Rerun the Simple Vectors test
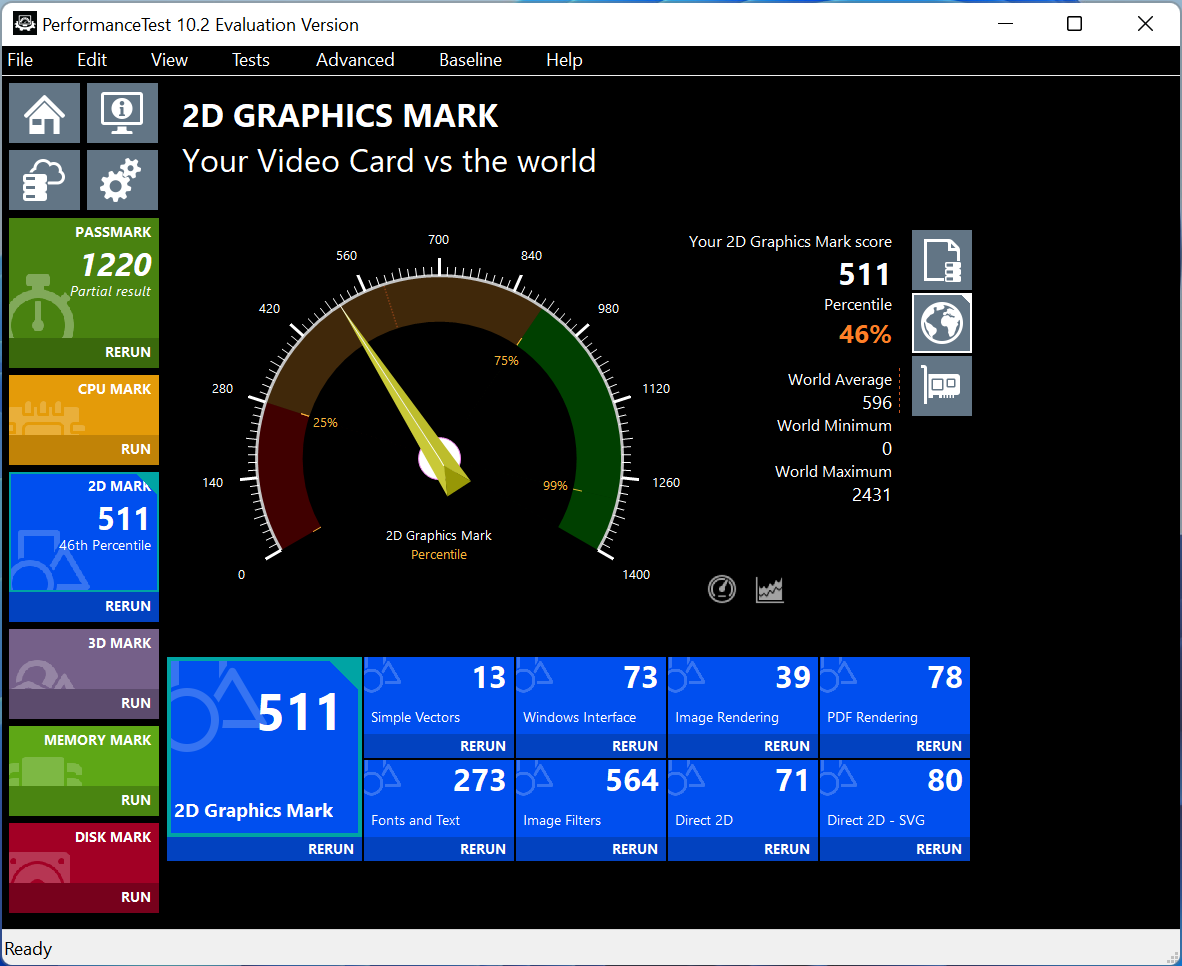This screenshot has width=1182, height=966. 482,746
